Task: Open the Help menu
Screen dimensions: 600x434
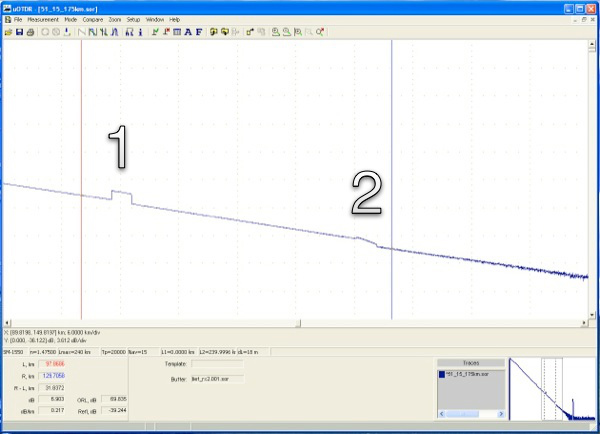Action: tap(175, 20)
